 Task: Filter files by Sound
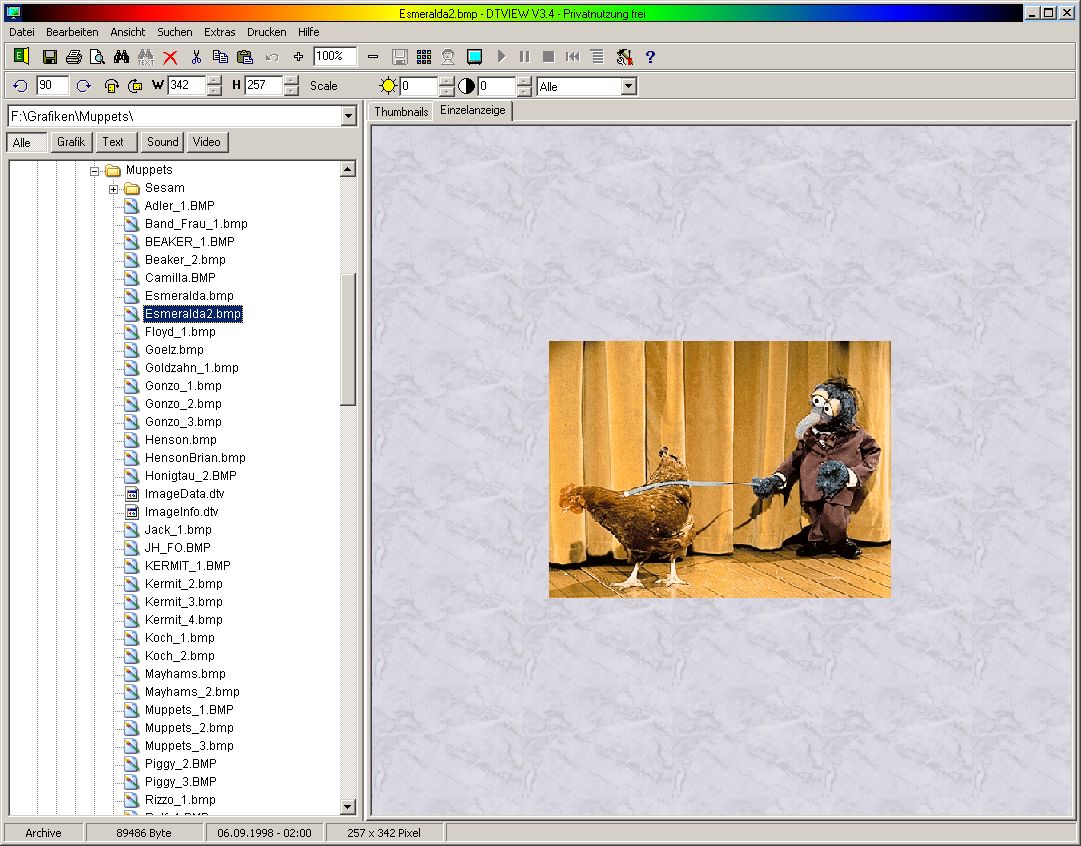(163, 142)
